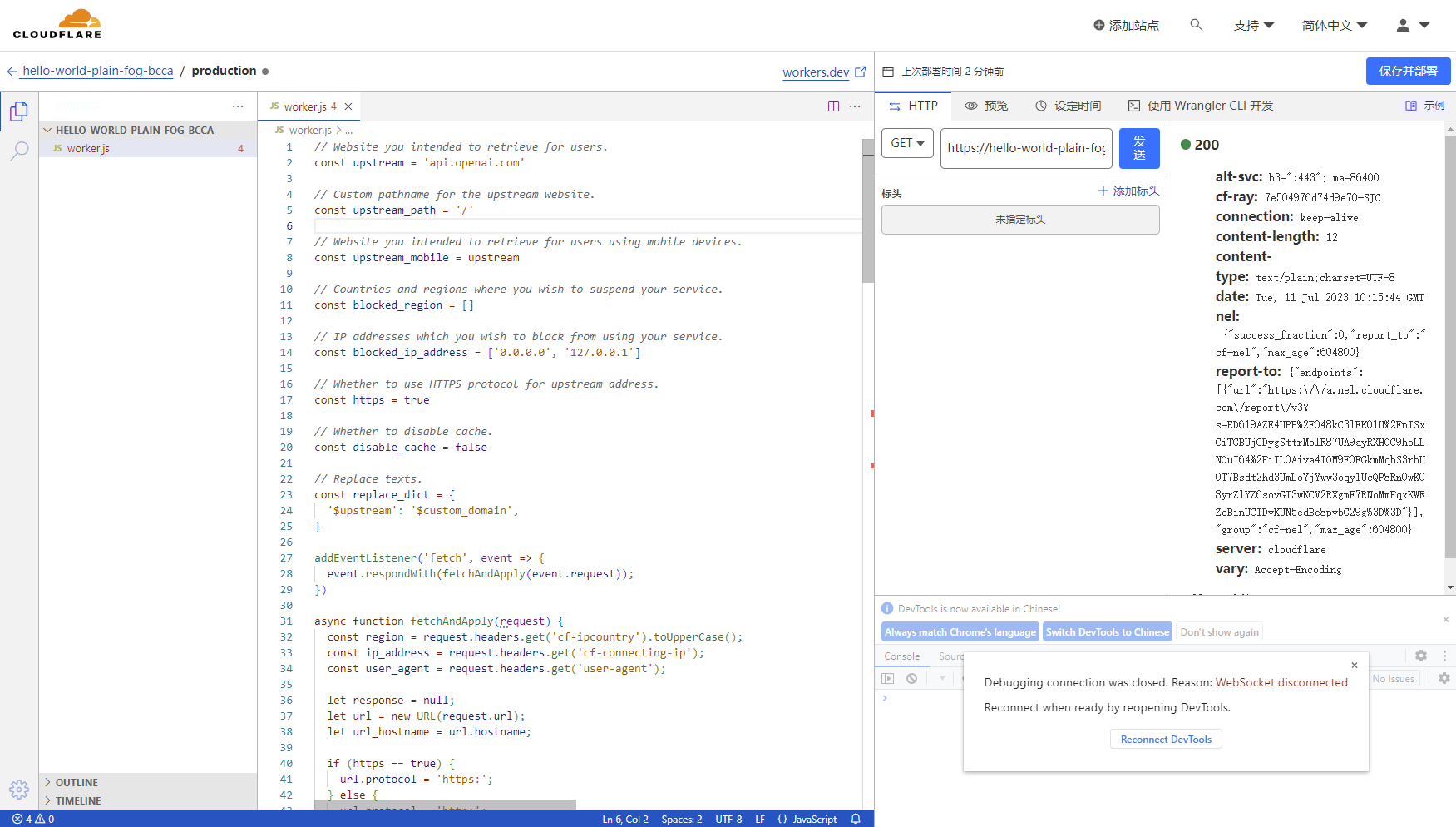Click the UTF-8 encoding status entry
The image size is (1456, 827).
(728, 819)
